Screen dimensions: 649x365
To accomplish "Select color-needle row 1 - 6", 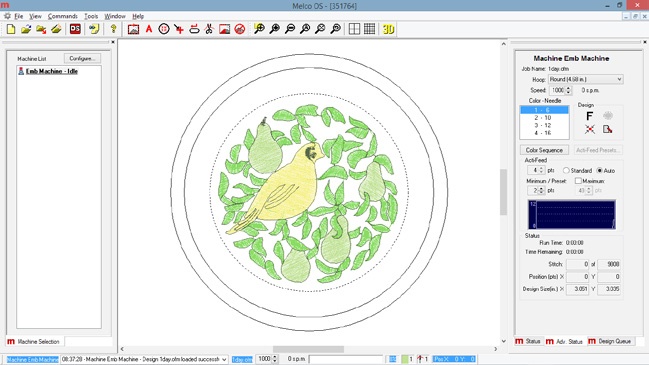I will click(x=544, y=110).
